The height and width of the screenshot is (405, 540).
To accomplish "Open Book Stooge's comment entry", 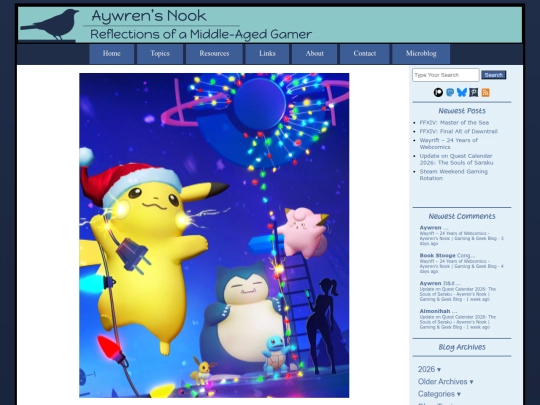I will point(461,263).
